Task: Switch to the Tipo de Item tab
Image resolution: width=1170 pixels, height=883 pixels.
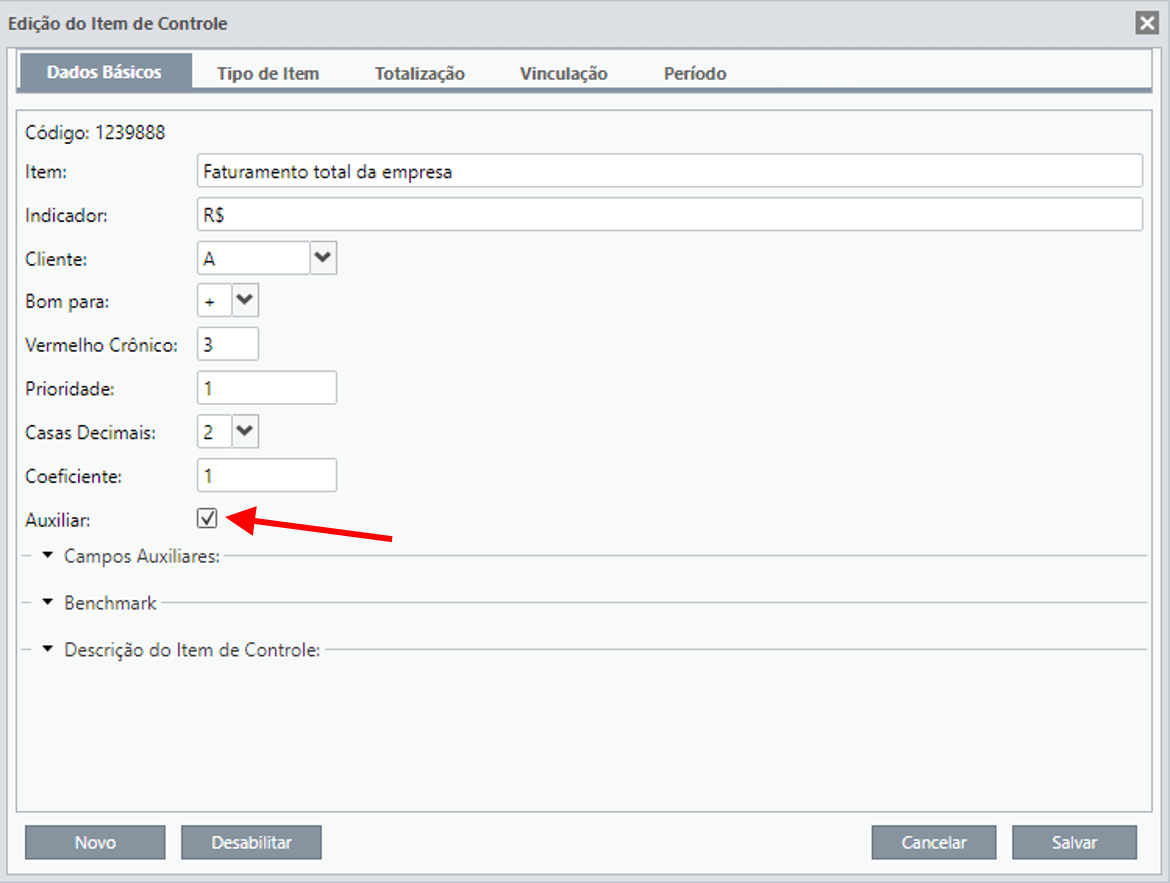Action: [x=268, y=73]
